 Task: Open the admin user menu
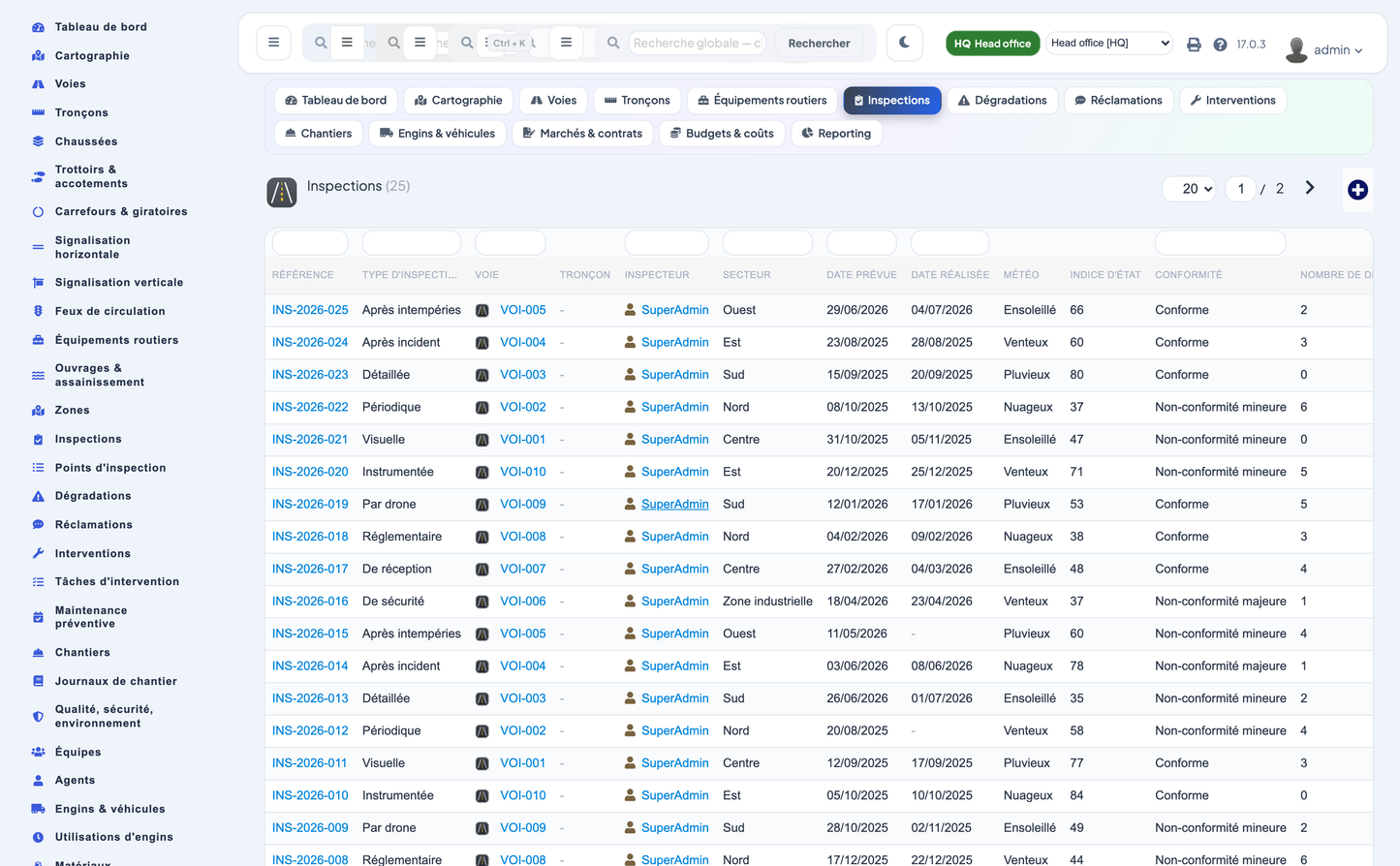[x=1324, y=49]
